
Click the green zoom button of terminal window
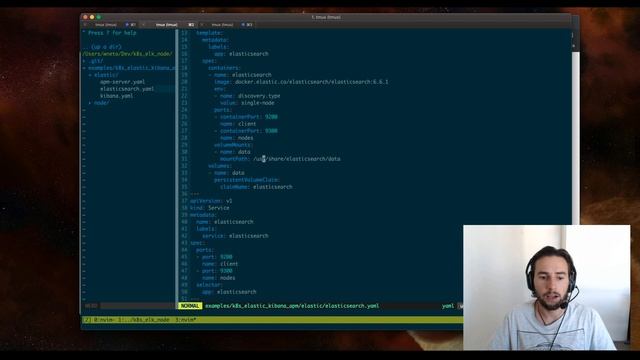pyautogui.click(x=98, y=17)
